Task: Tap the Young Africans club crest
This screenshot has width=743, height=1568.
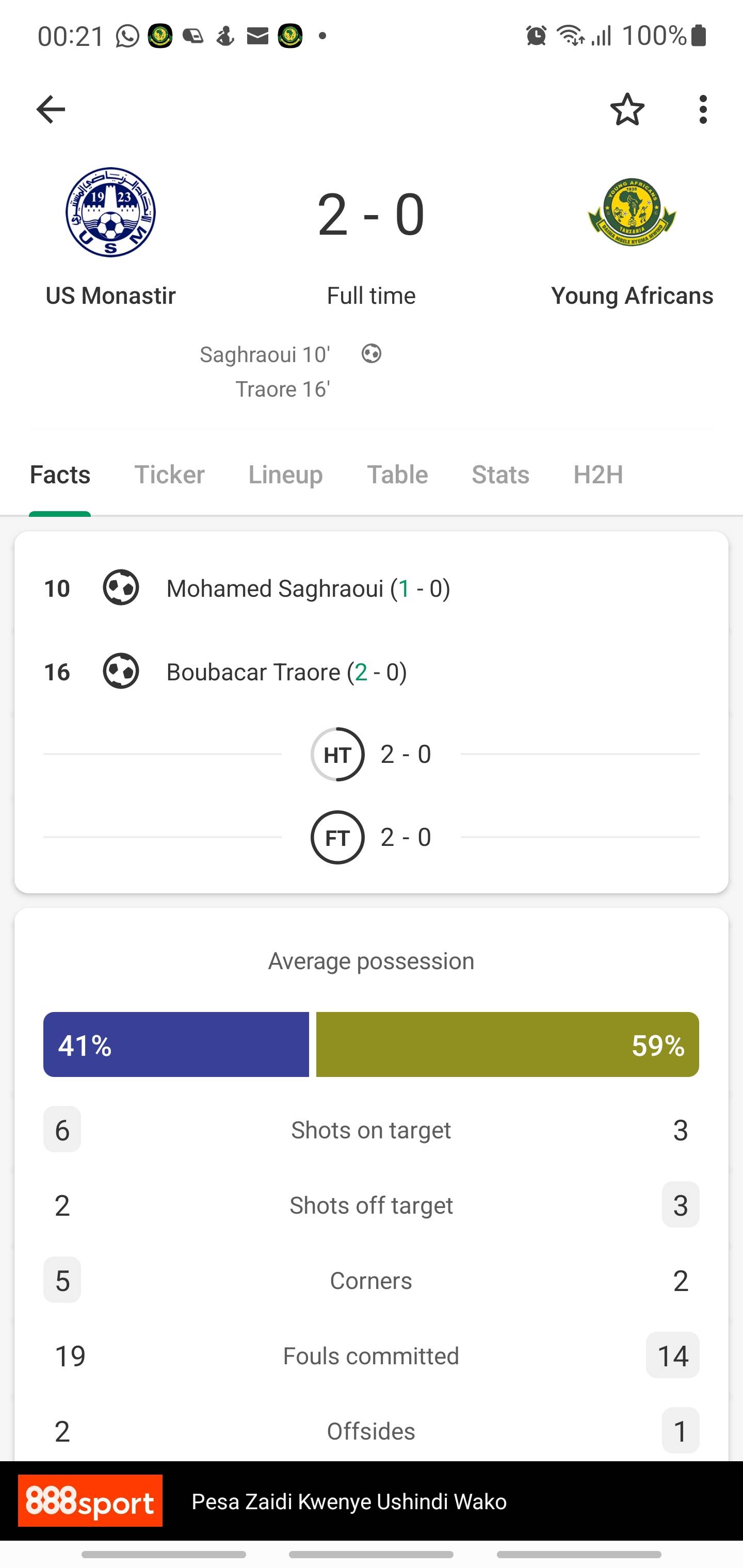Action: pyautogui.click(x=632, y=212)
